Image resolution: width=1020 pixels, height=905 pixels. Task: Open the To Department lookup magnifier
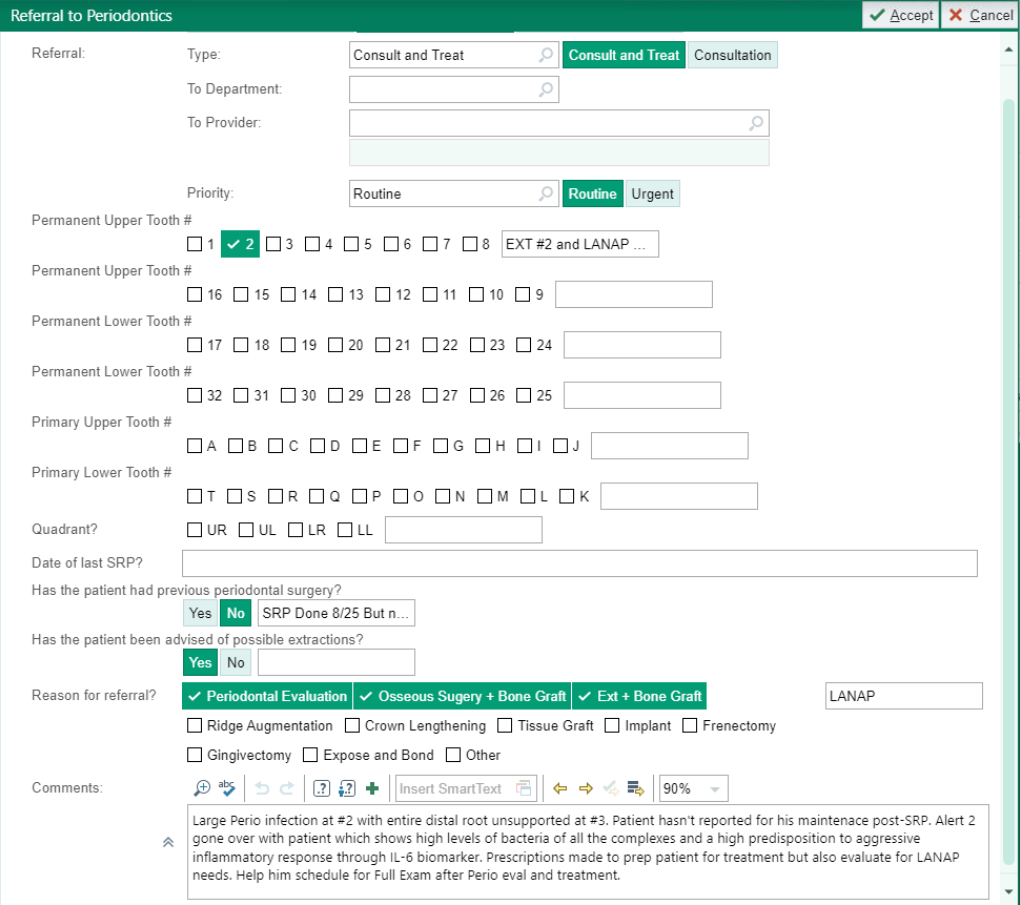click(546, 88)
